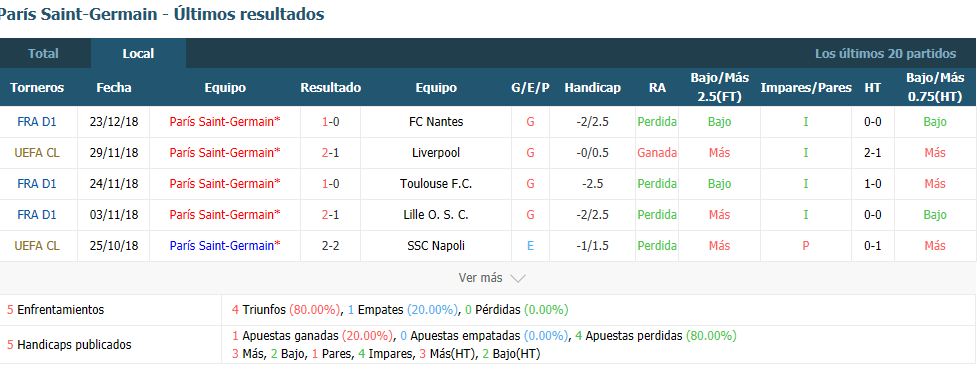
Task: Select the Local tab
Action: click(138, 54)
